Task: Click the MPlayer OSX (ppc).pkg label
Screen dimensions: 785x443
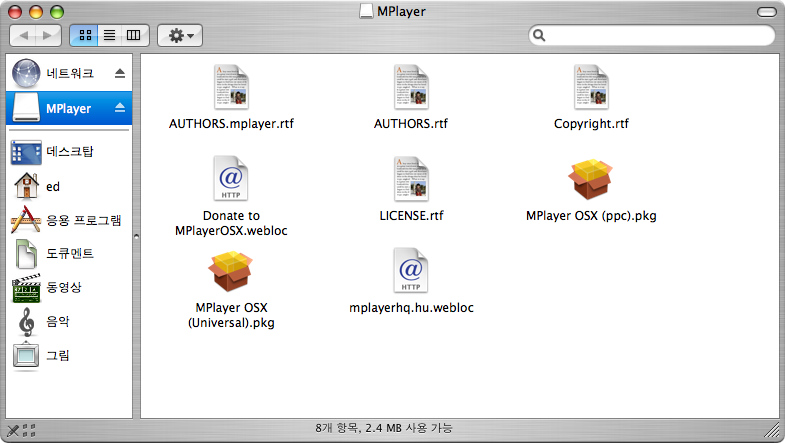Action: (x=591, y=216)
